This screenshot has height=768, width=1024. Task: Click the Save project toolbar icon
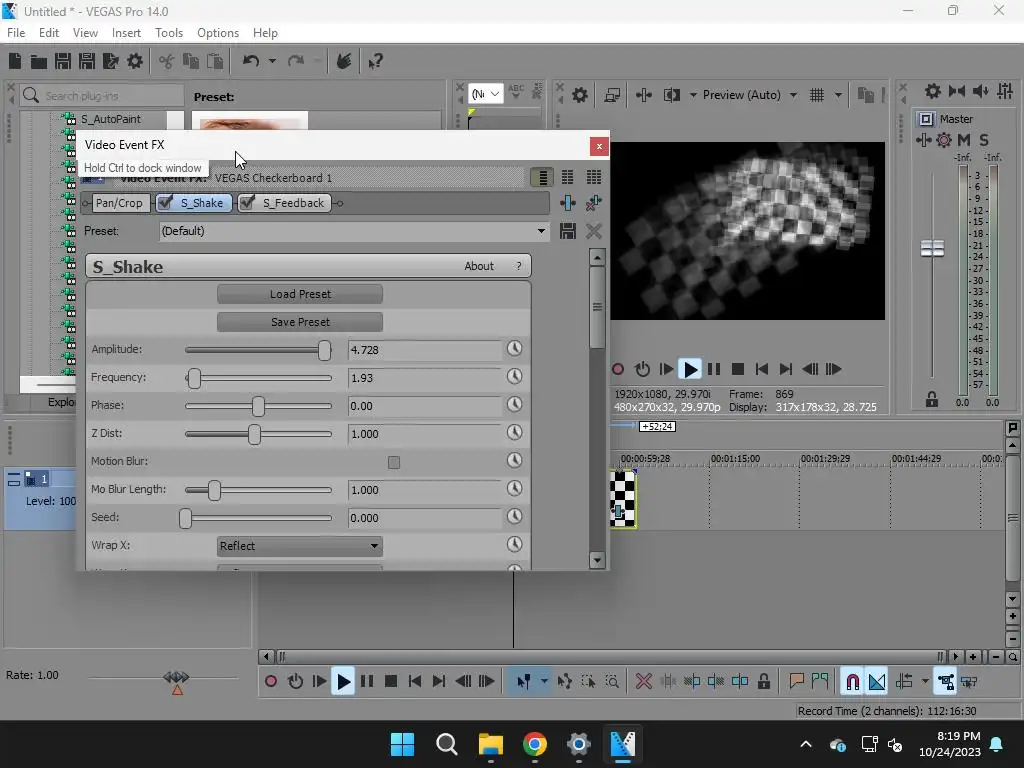pyautogui.click(x=63, y=61)
